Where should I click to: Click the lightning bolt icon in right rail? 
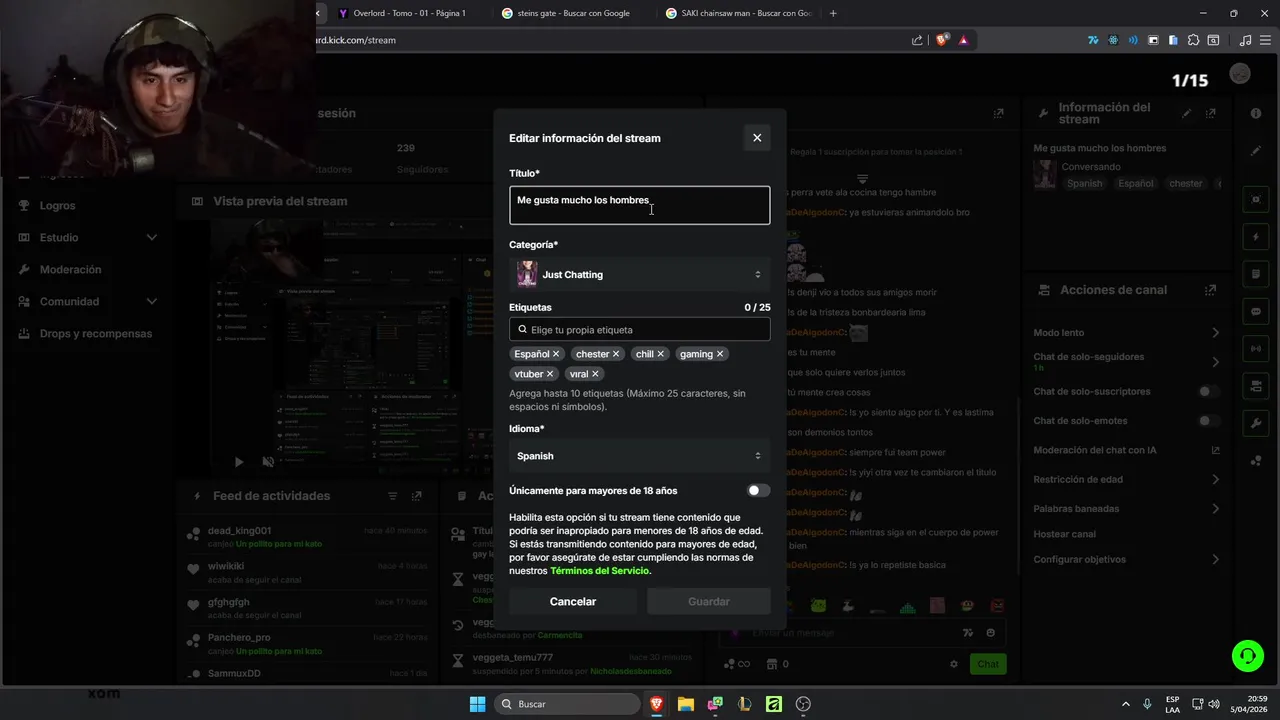[1256, 237]
